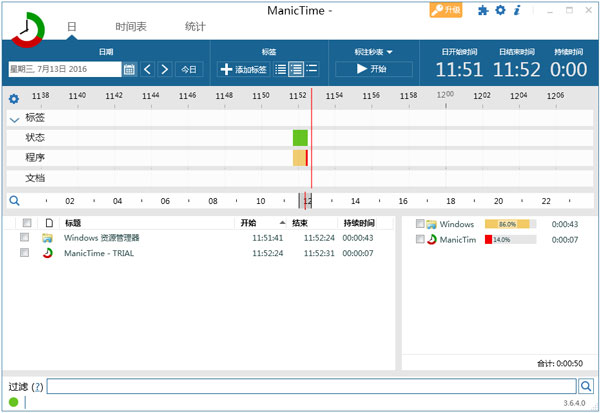Viewport: 600px width, 413px height.
Task: Click the timeline zoom magnifier icon
Action: coord(14,201)
